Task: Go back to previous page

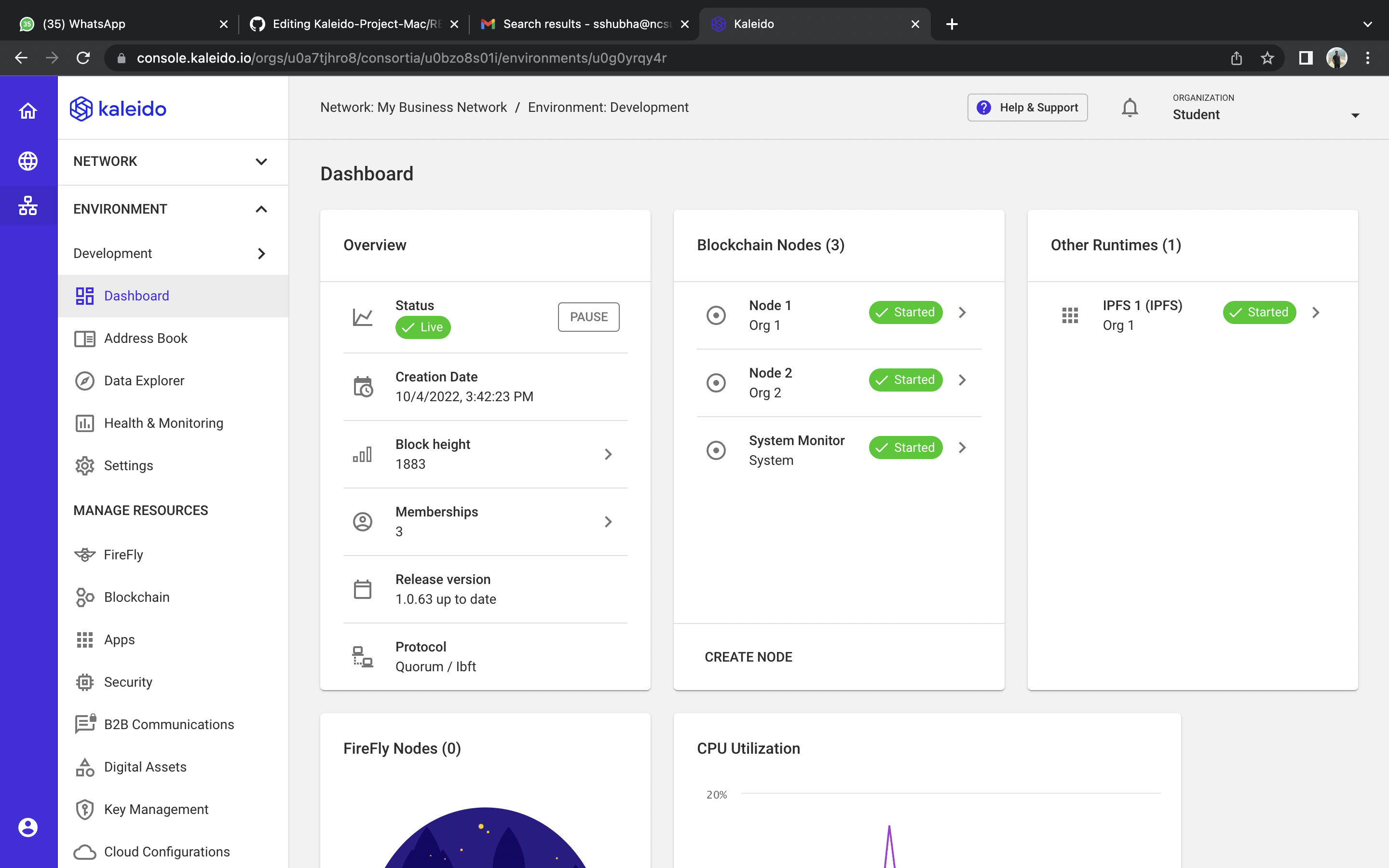Action: click(21, 58)
